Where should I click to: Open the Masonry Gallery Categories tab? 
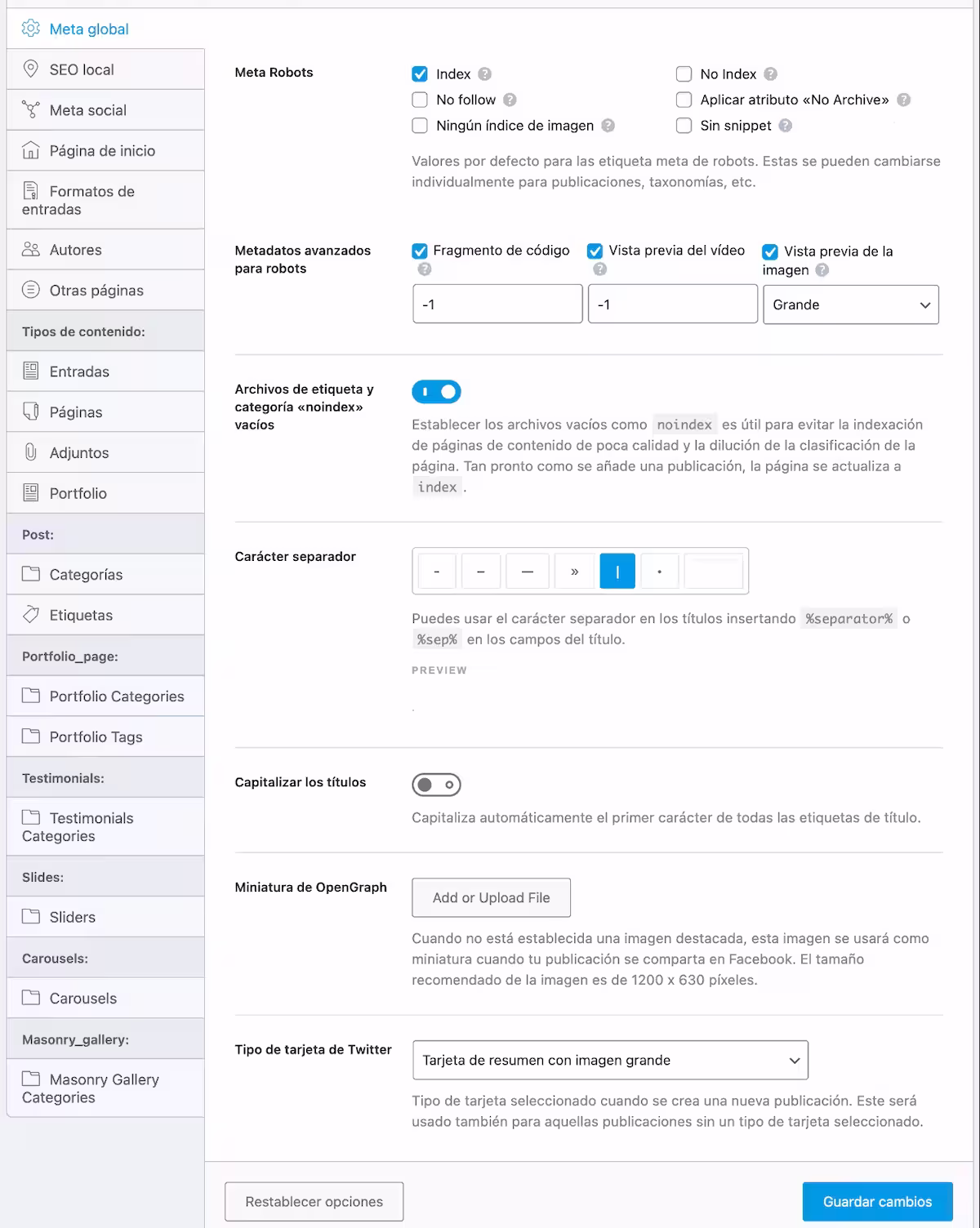pos(105,1088)
